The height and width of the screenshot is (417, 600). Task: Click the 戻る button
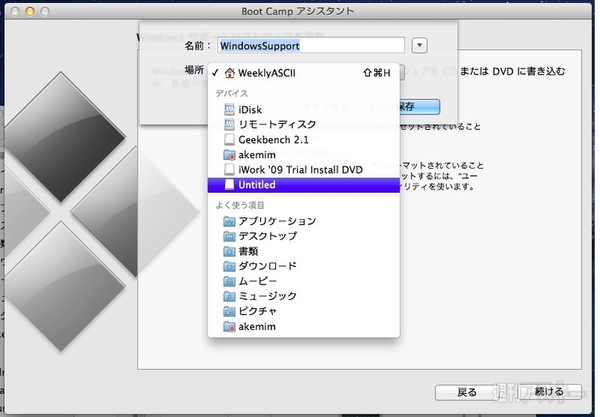coord(466,393)
